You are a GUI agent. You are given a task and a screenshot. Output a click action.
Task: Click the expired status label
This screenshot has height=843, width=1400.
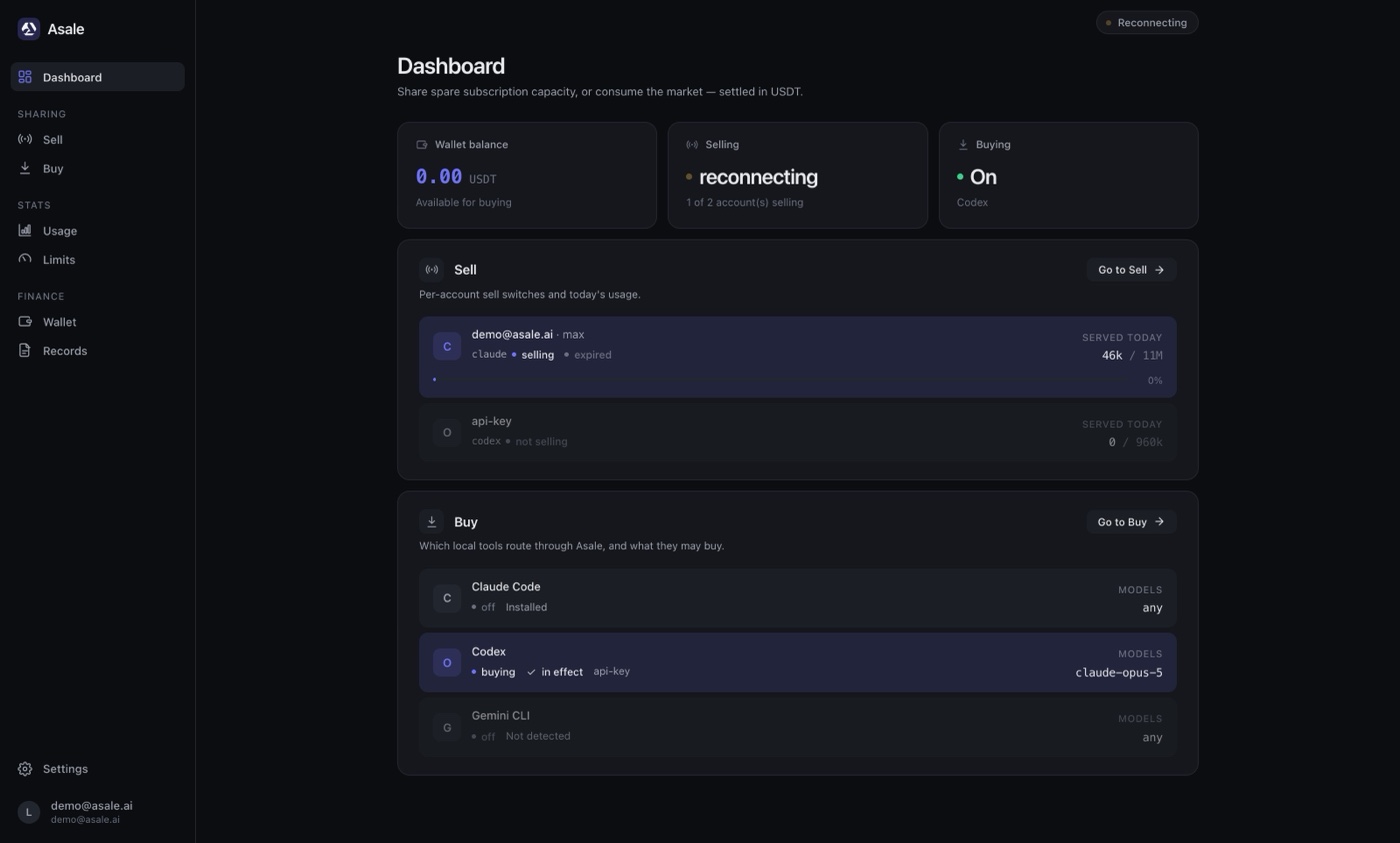[x=592, y=355]
